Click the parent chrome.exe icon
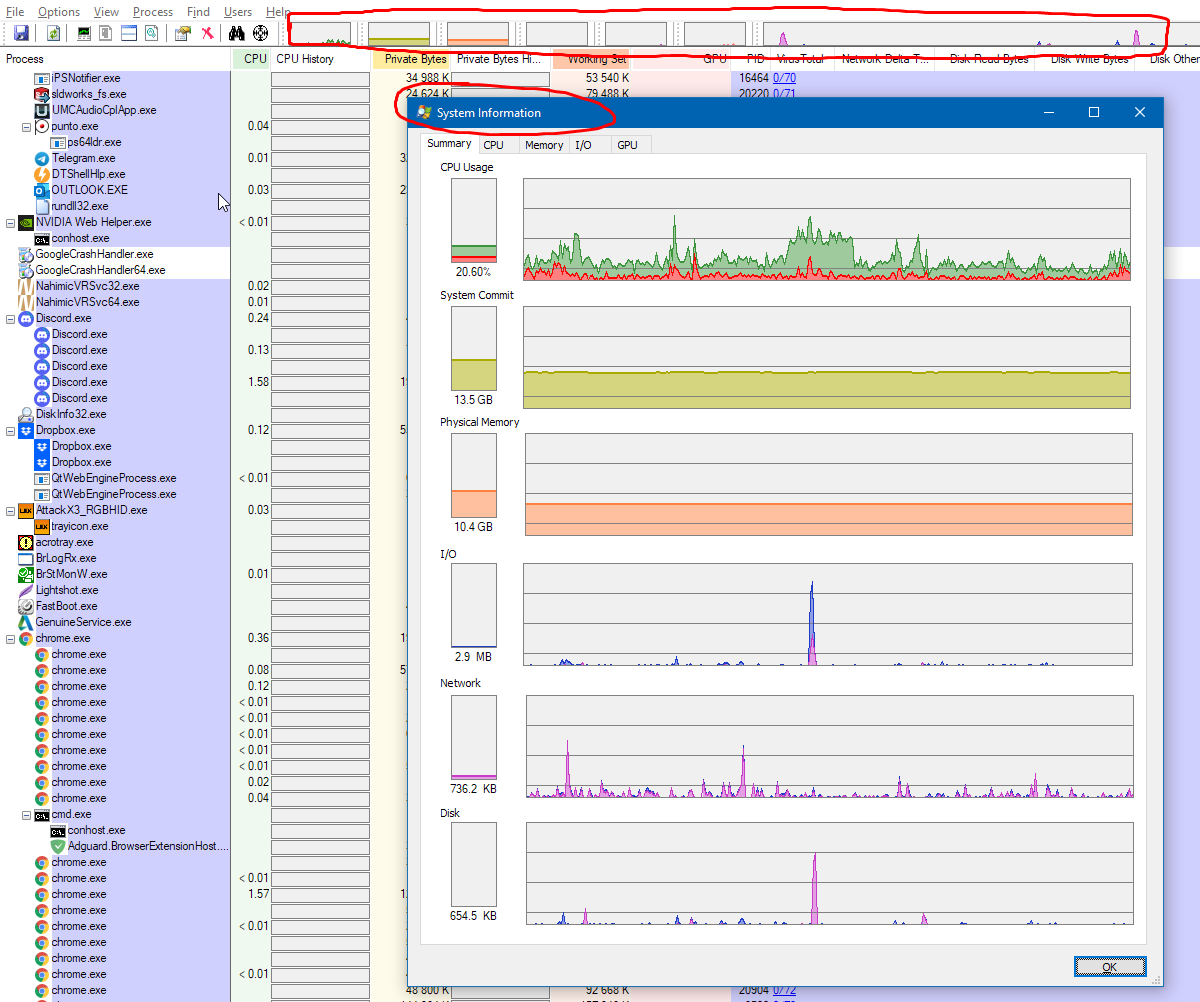Screen dimensions: 1200x1002 click(x=26, y=638)
